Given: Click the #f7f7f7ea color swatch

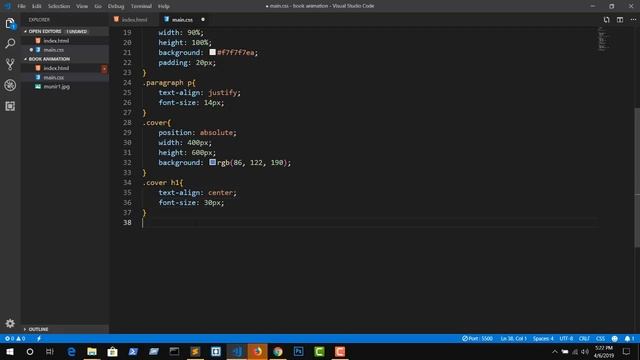Looking at the screenshot, I should (x=212, y=52).
